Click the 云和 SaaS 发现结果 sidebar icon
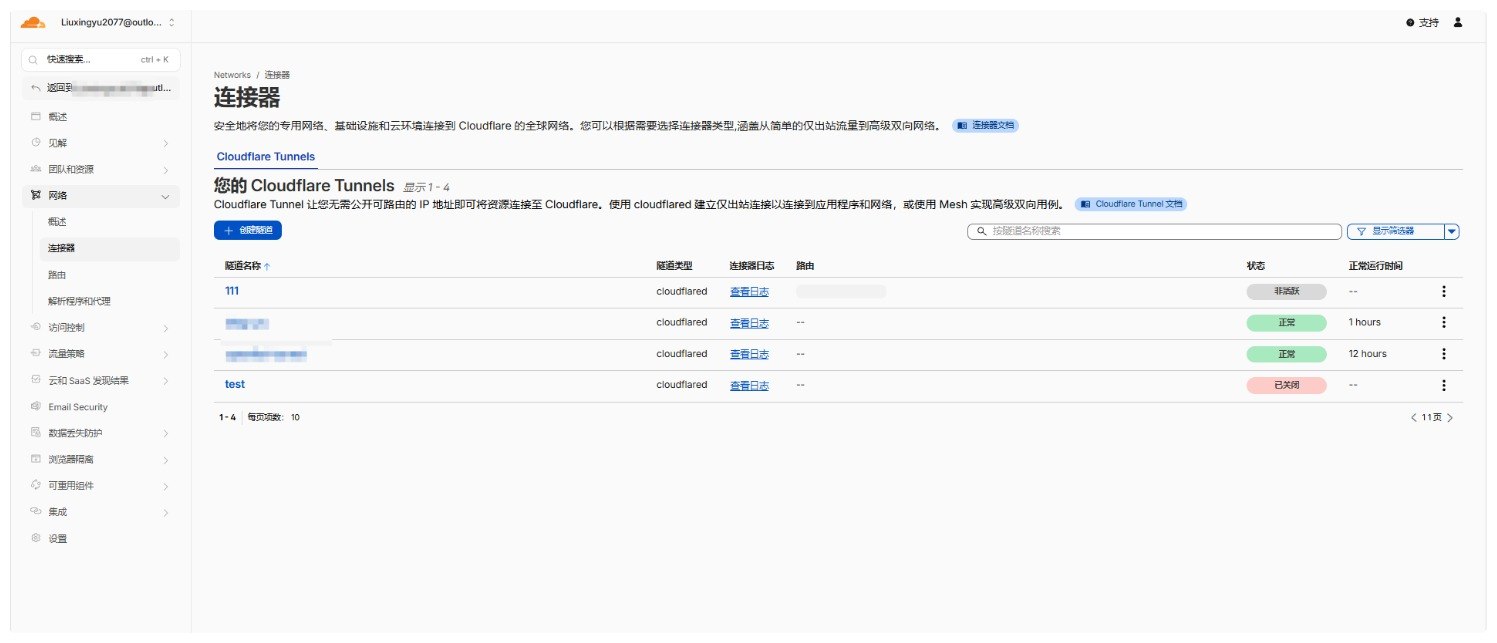 tap(36, 380)
